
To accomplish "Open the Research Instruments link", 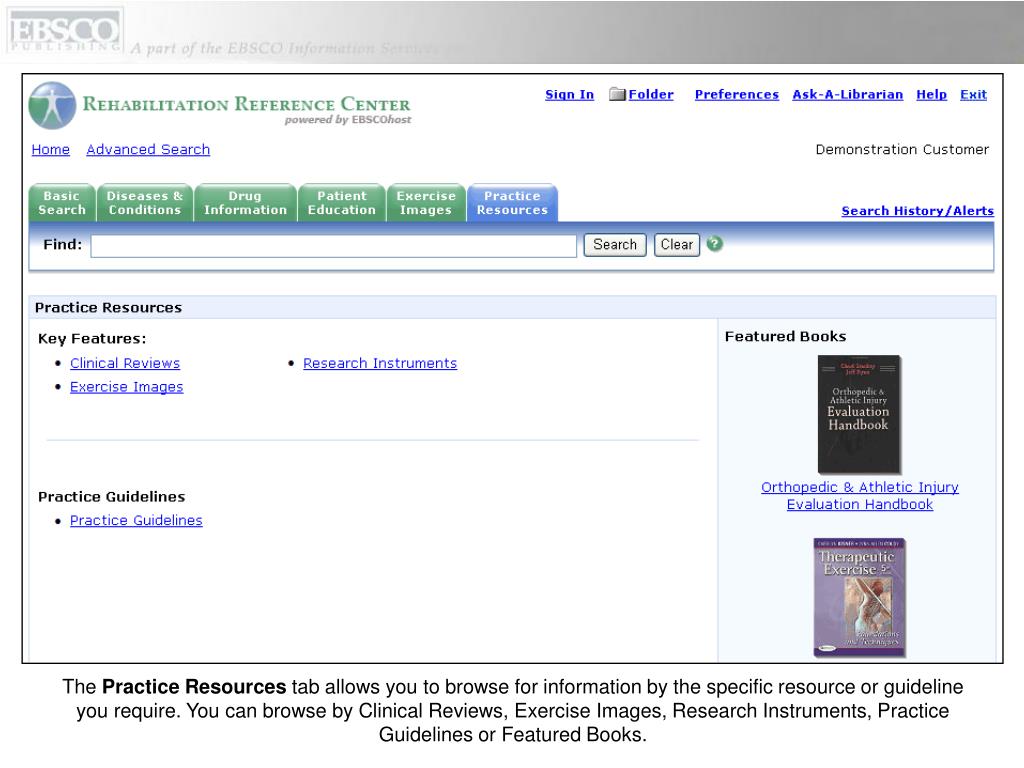I will 380,363.
